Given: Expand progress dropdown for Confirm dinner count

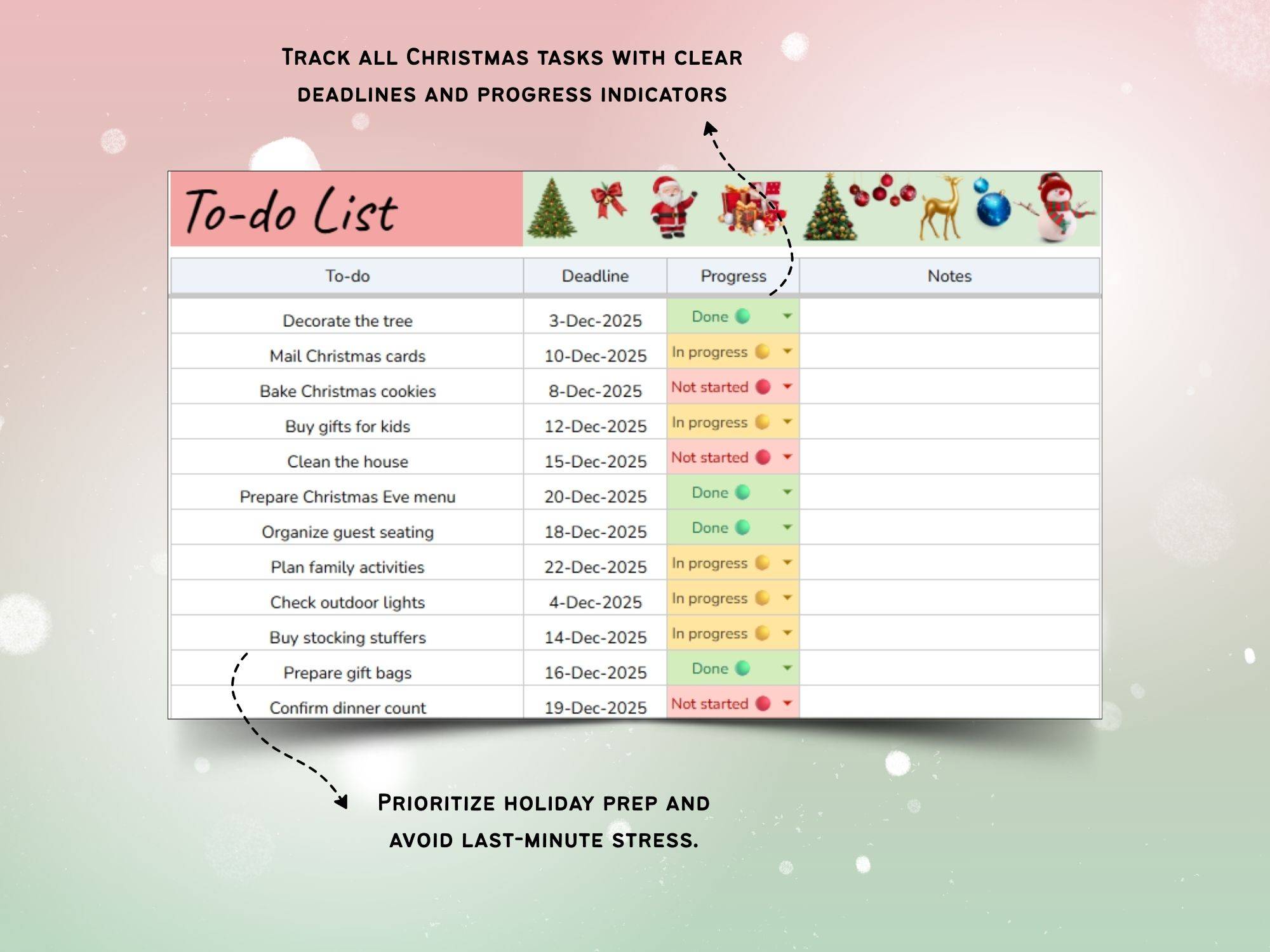Looking at the screenshot, I should click(787, 703).
